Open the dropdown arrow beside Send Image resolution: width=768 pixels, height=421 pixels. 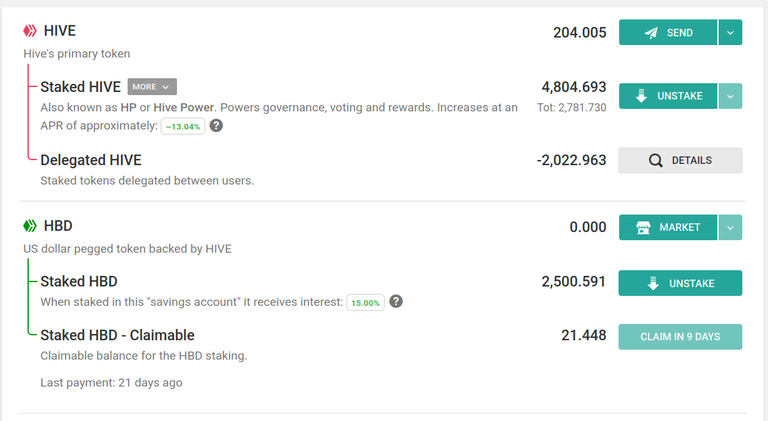click(730, 32)
